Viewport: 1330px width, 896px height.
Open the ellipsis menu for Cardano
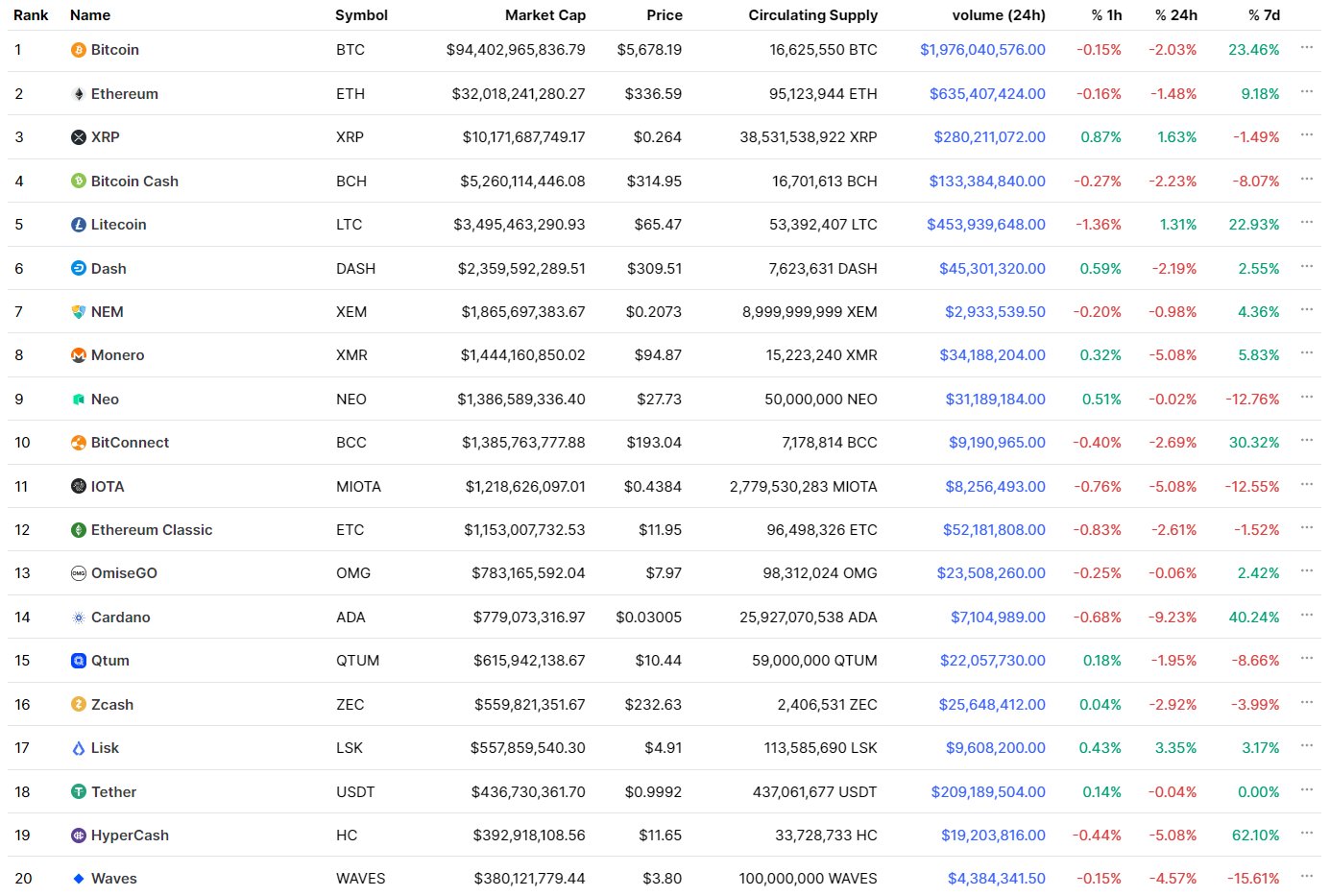pos(1306,615)
